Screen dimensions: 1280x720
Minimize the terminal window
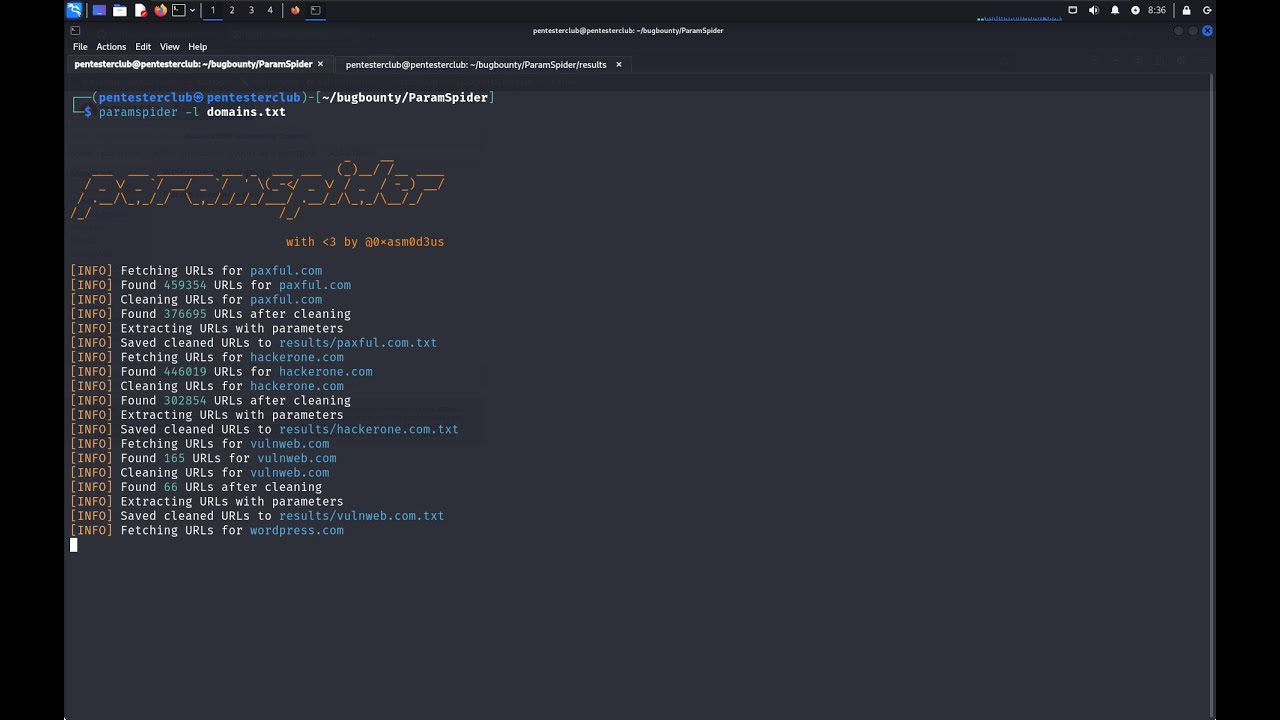click(x=1179, y=31)
